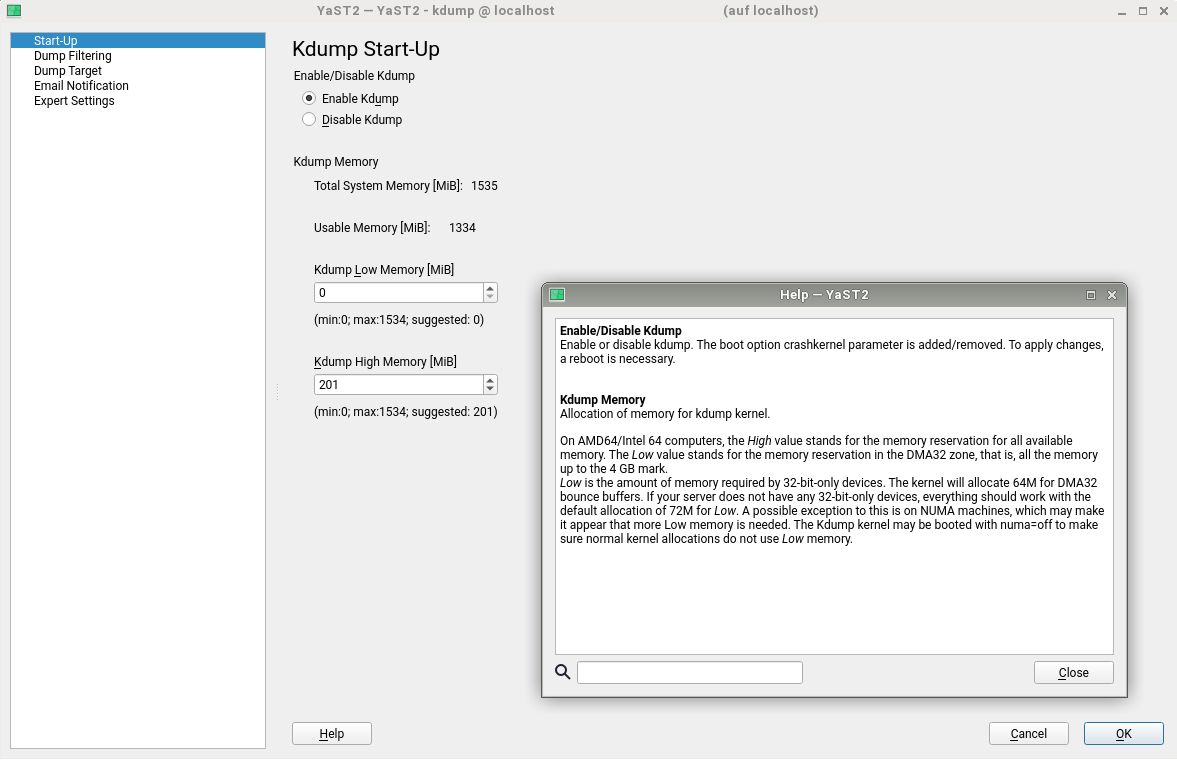
Task: Open the Dump Target section
Action: coord(68,71)
